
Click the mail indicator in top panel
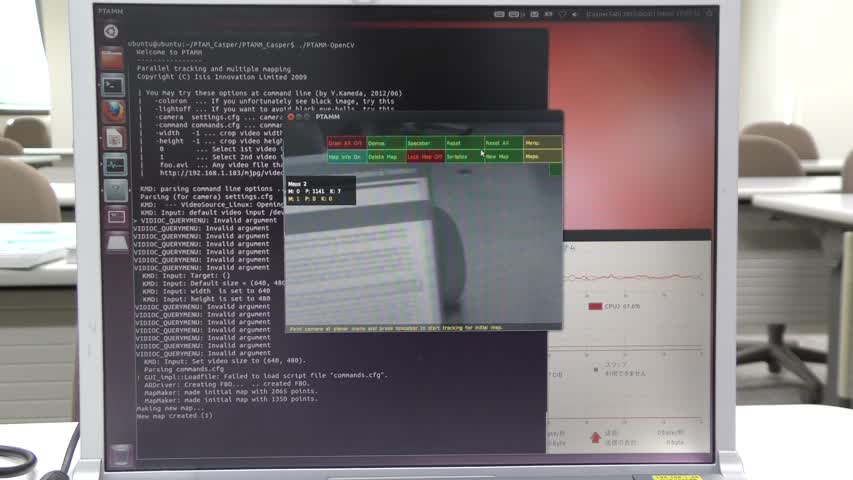pyautogui.click(x=534, y=14)
